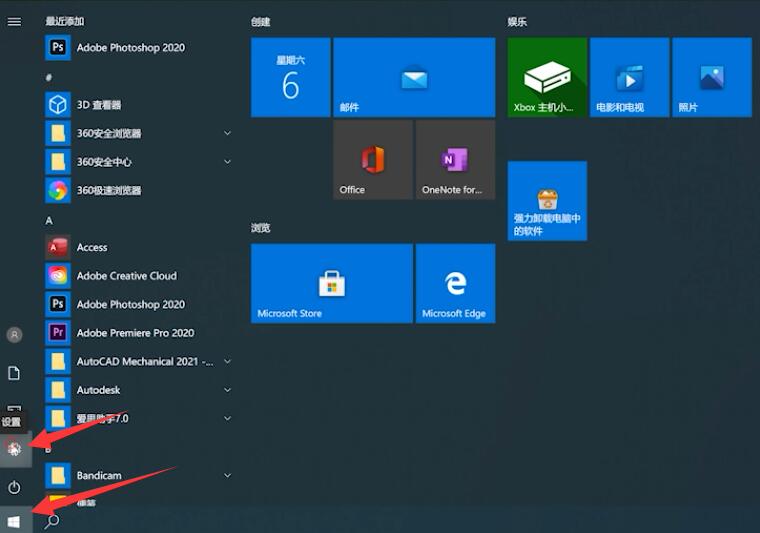Expand 爱思助手7.0 folder chevron
Viewport: 760px width, 533px height.
(227, 419)
